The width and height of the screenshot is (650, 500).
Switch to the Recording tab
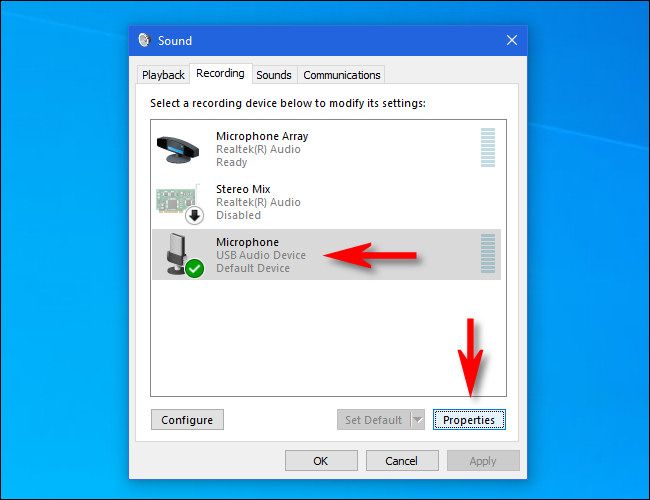coord(221,73)
